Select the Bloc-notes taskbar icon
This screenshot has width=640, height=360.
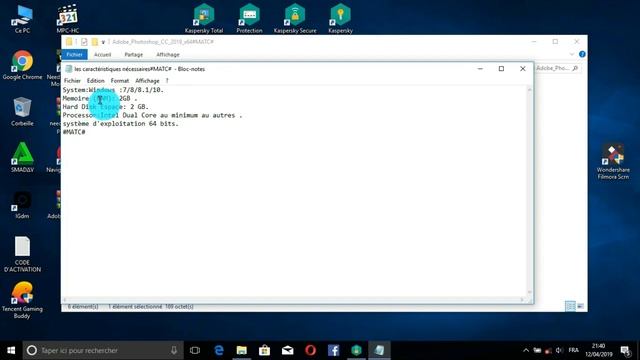coord(379,350)
